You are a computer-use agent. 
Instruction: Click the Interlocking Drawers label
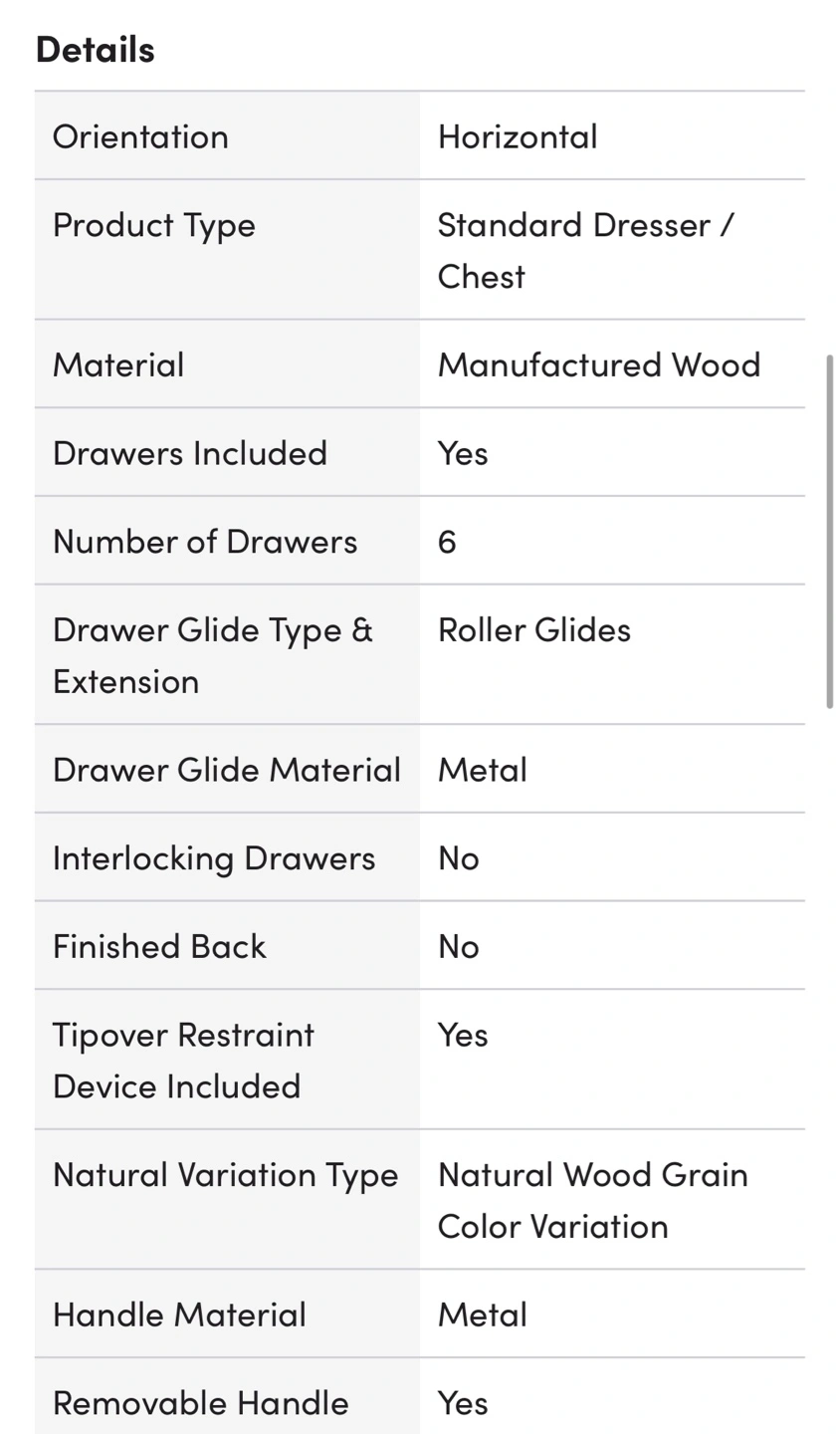pos(214,858)
